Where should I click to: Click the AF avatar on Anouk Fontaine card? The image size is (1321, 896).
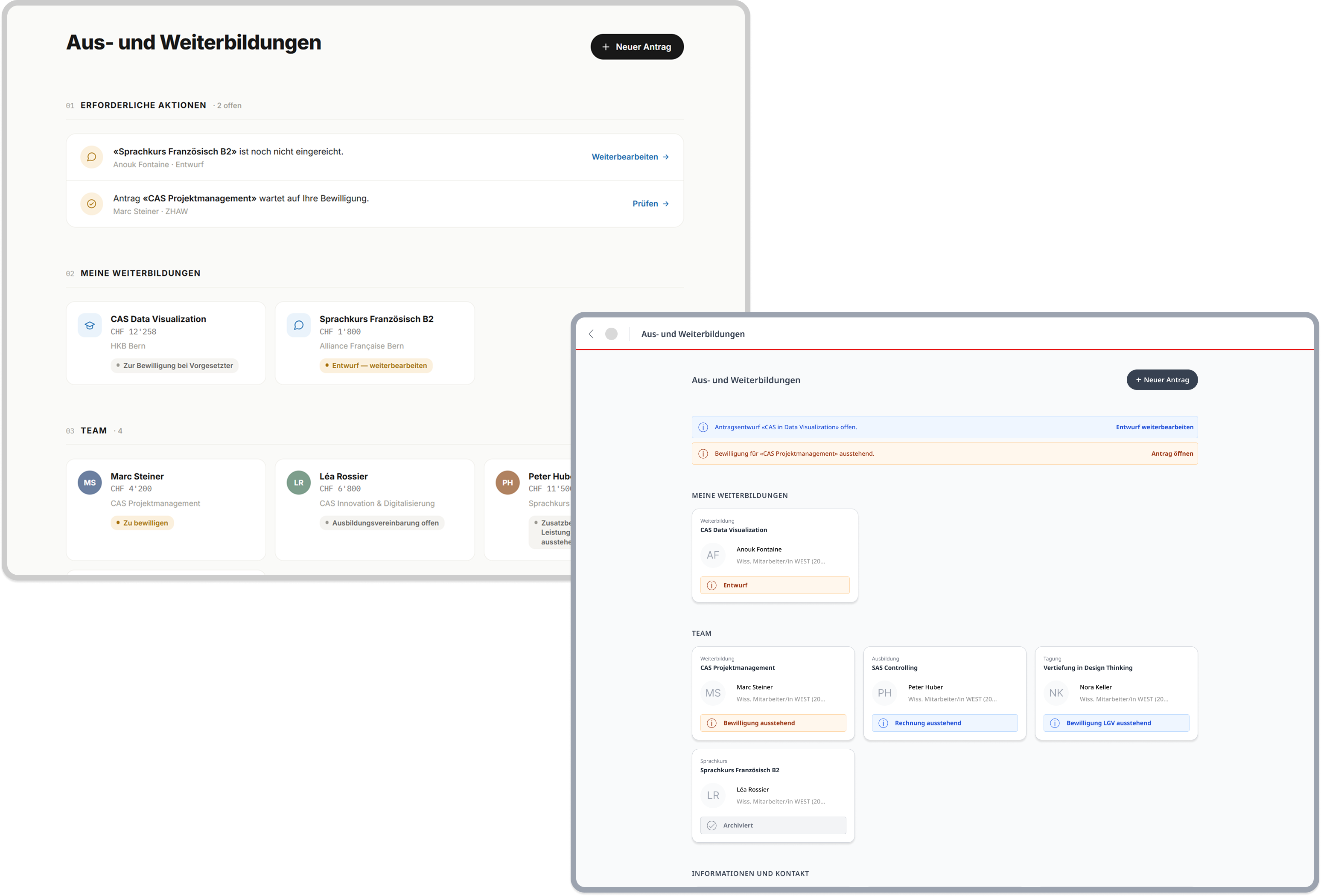(713, 556)
